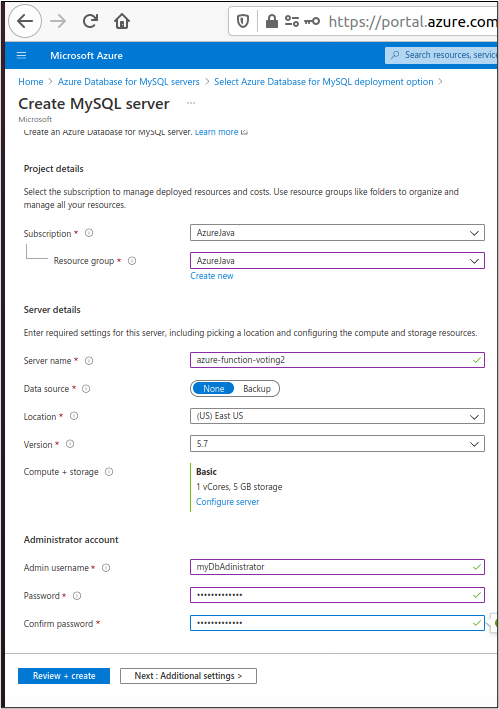
Task: Click the Admin username input field
Action: [337, 567]
